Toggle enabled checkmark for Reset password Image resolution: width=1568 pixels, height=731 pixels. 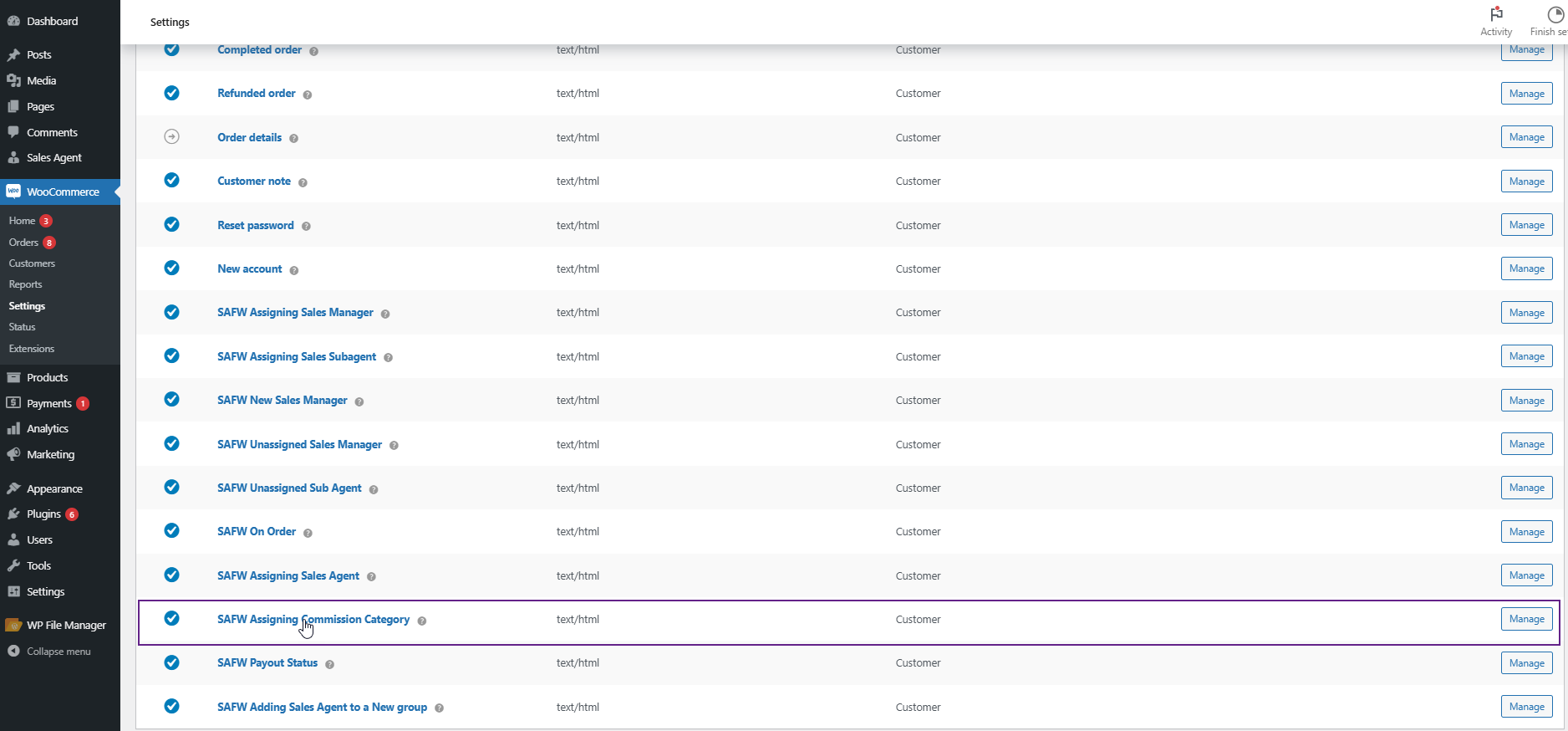tap(171, 224)
